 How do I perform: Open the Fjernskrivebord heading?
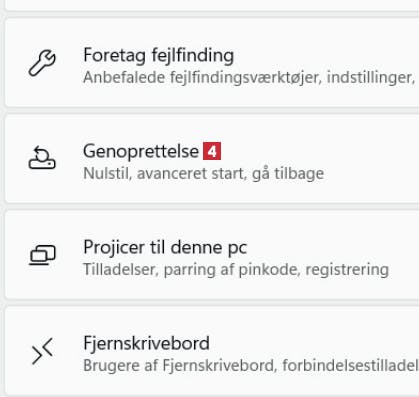(146, 343)
